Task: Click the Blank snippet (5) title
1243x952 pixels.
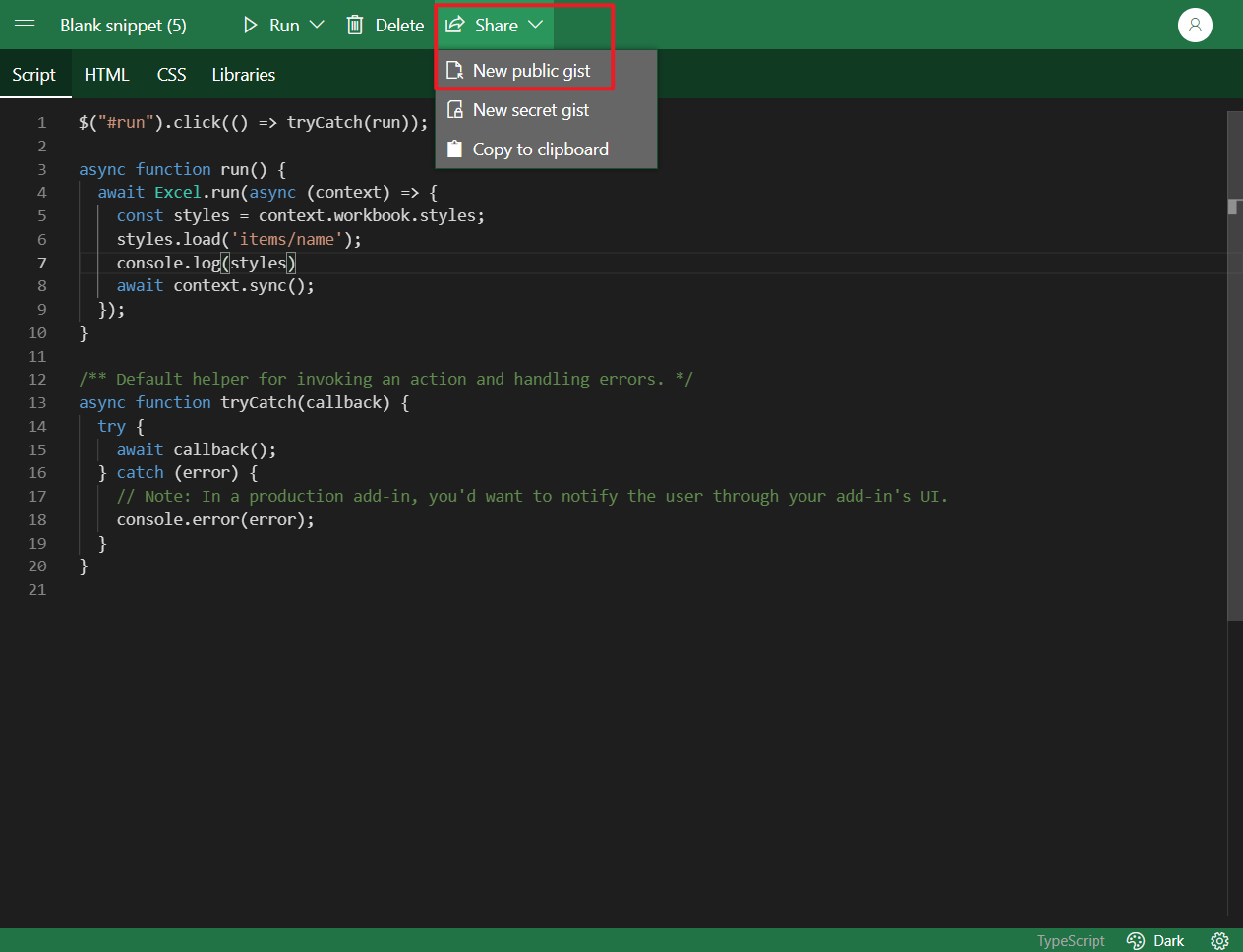Action: pyautogui.click(x=123, y=25)
